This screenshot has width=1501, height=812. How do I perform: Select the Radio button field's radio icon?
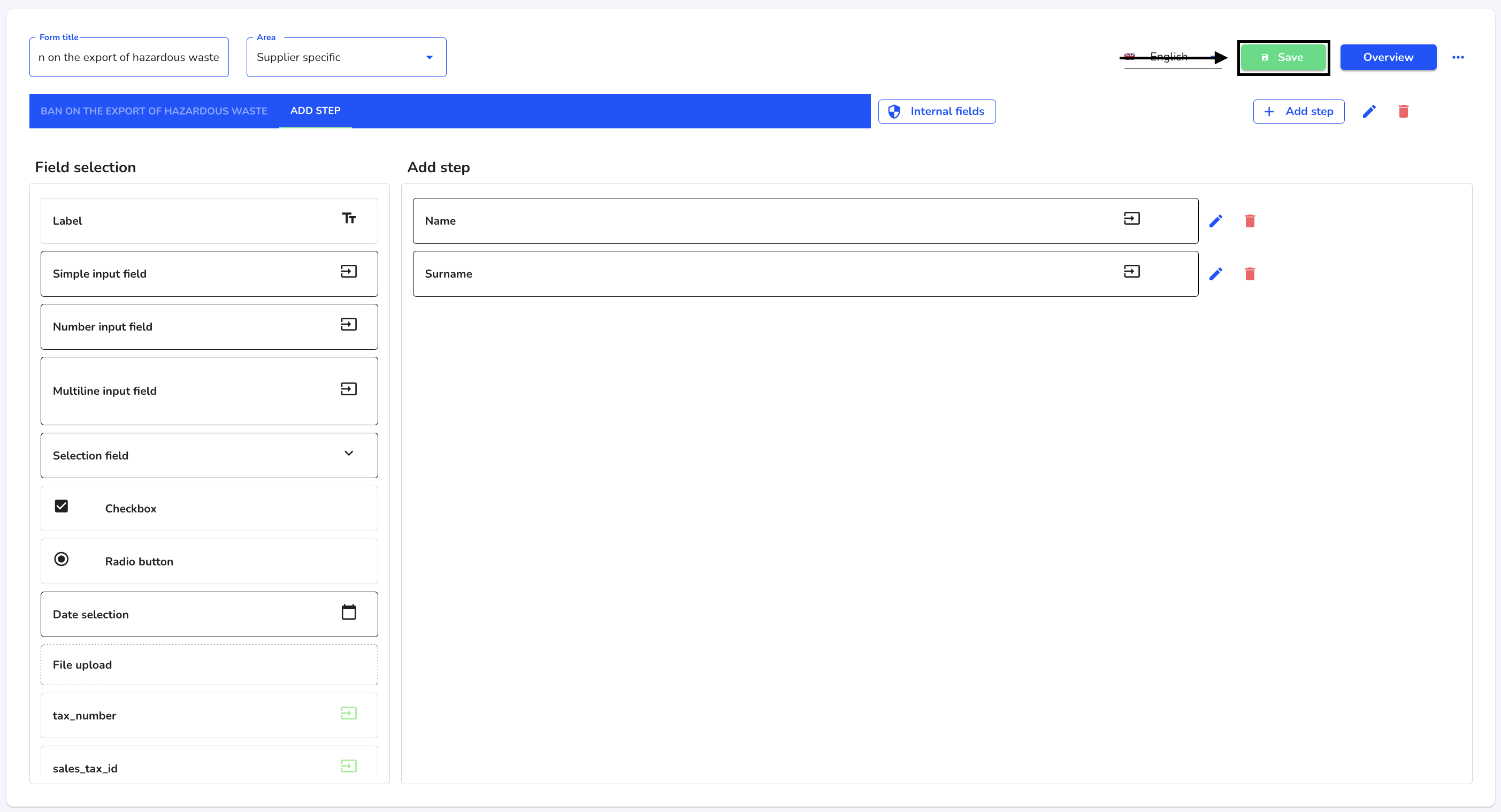coord(61,559)
